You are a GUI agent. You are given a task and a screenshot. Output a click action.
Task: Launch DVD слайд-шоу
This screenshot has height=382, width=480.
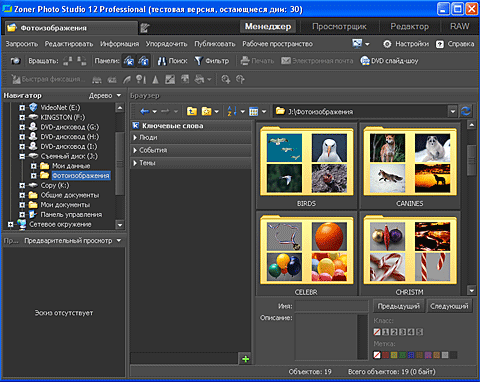(389, 61)
